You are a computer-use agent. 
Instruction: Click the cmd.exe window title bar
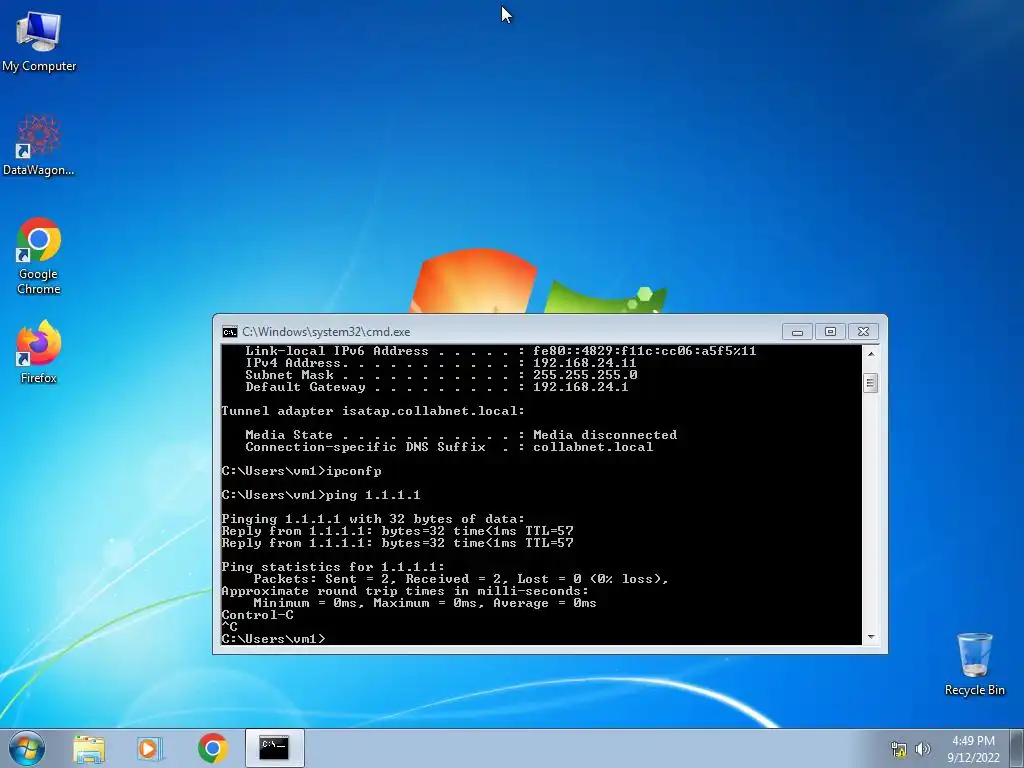tap(509, 332)
